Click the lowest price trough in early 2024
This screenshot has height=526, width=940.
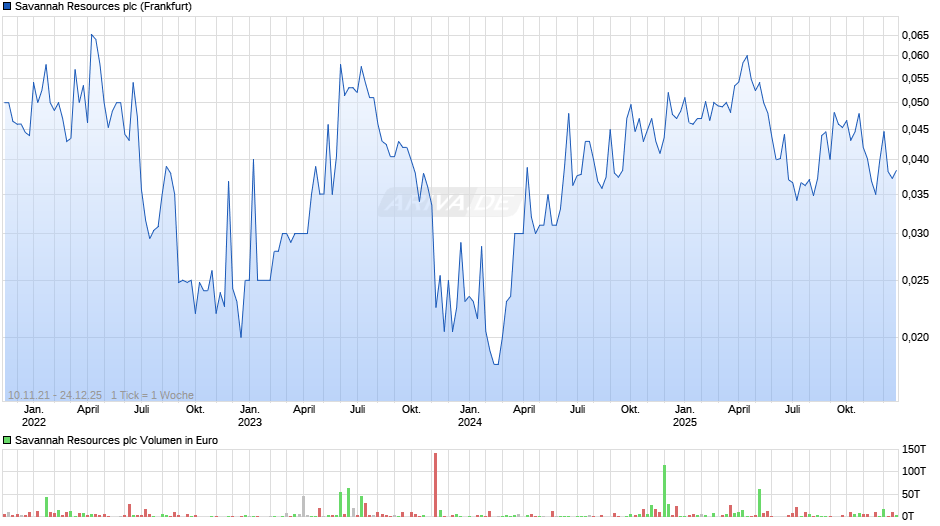pos(496,364)
